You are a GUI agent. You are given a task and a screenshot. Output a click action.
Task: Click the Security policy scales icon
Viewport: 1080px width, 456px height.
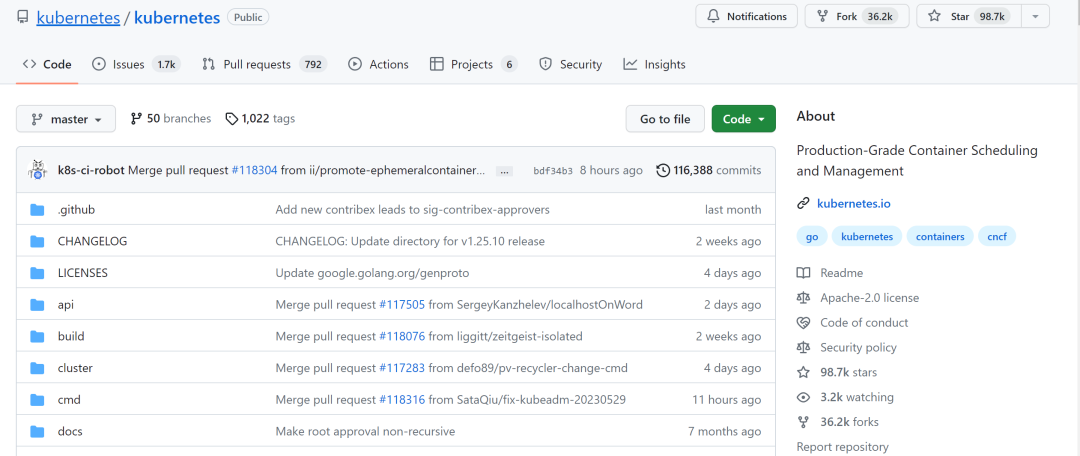[803, 347]
